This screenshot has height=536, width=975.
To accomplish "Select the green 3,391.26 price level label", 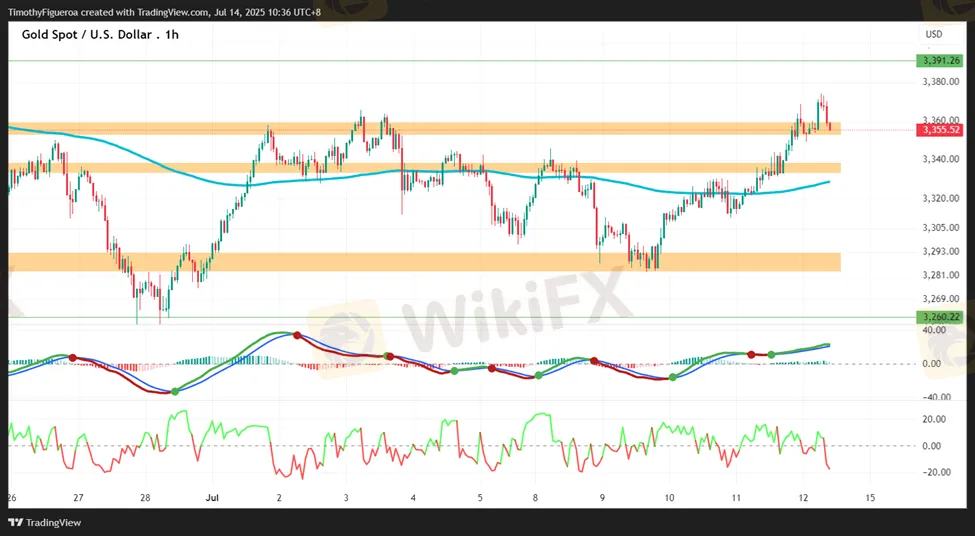I will (x=941, y=60).
